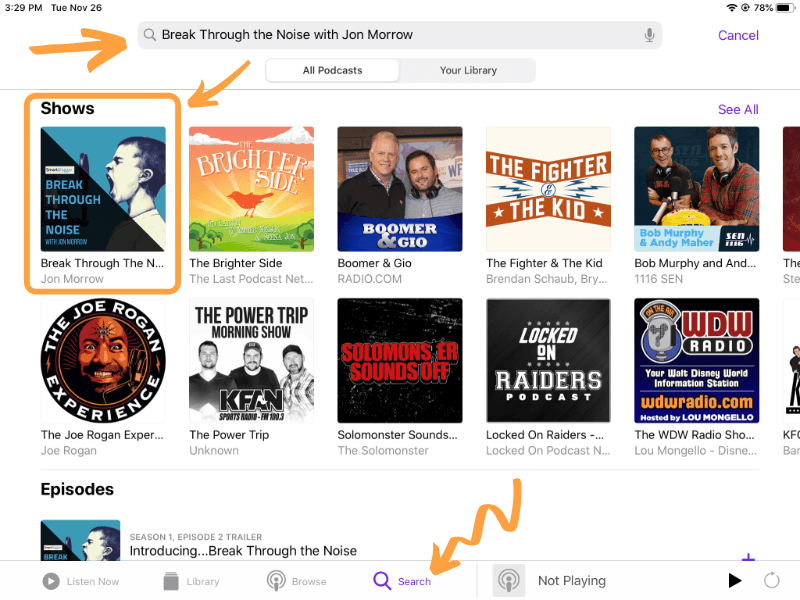Switch to the All Podcasts segment
This screenshot has width=800, height=600.
pyautogui.click(x=333, y=70)
